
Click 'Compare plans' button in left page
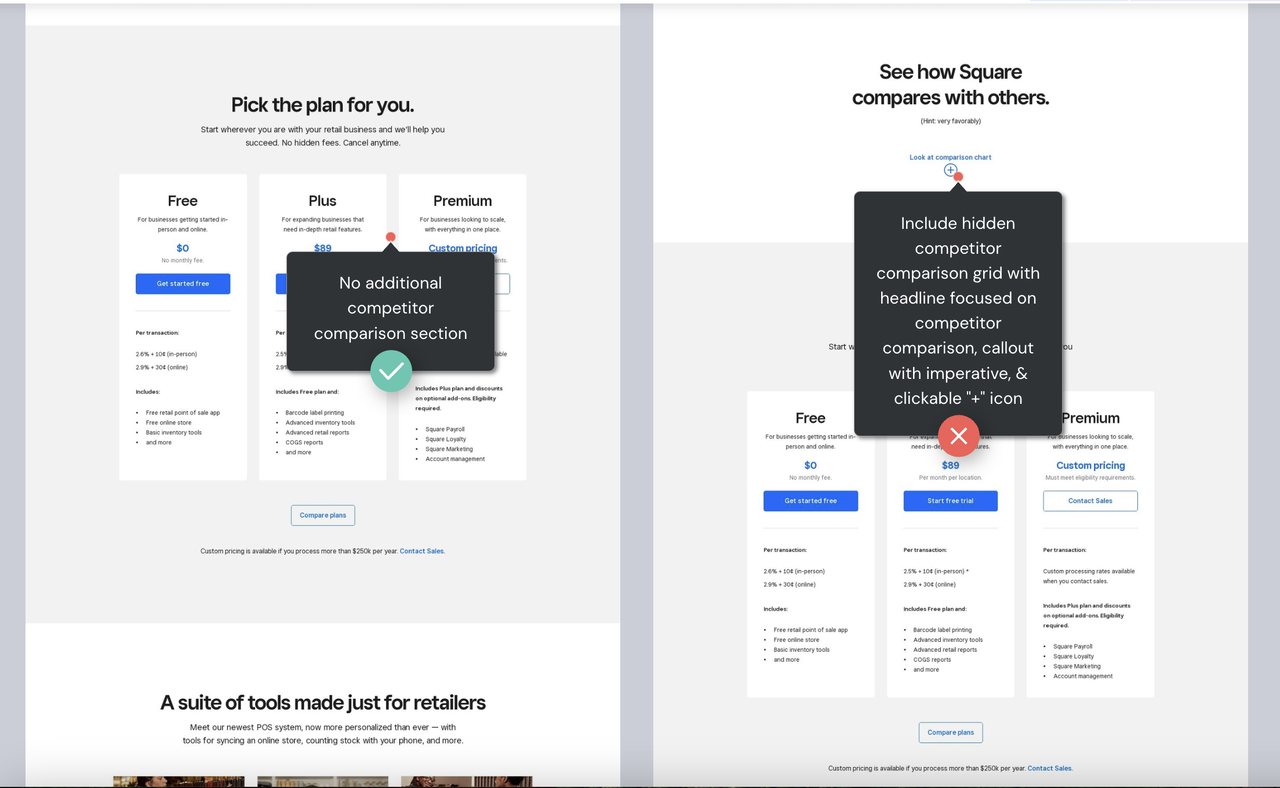pyautogui.click(x=323, y=515)
